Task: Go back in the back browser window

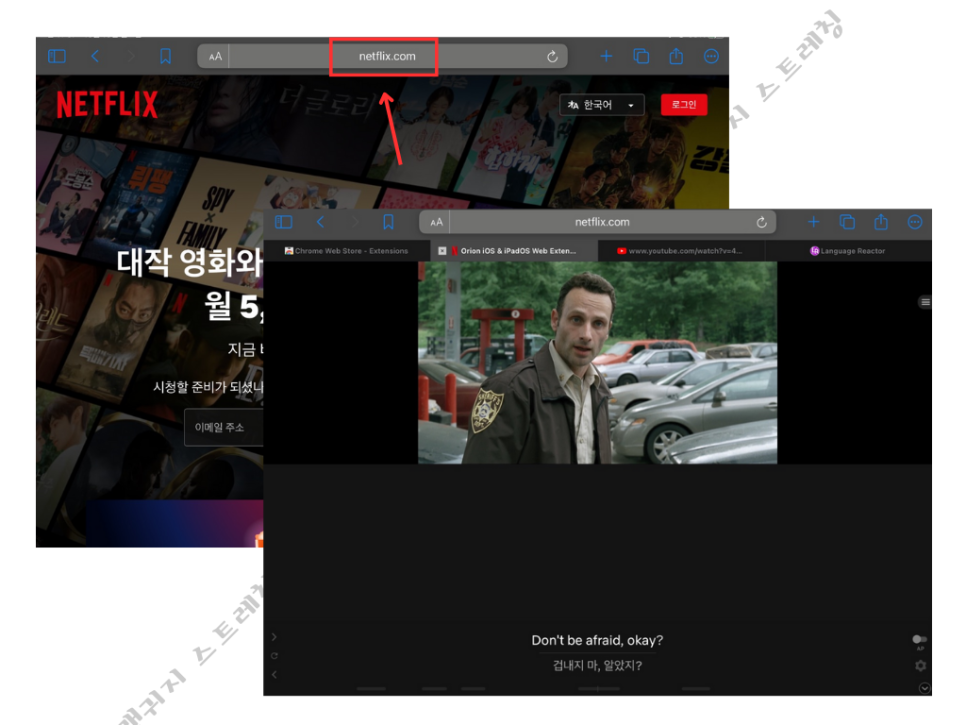Action: (x=95, y=57)
